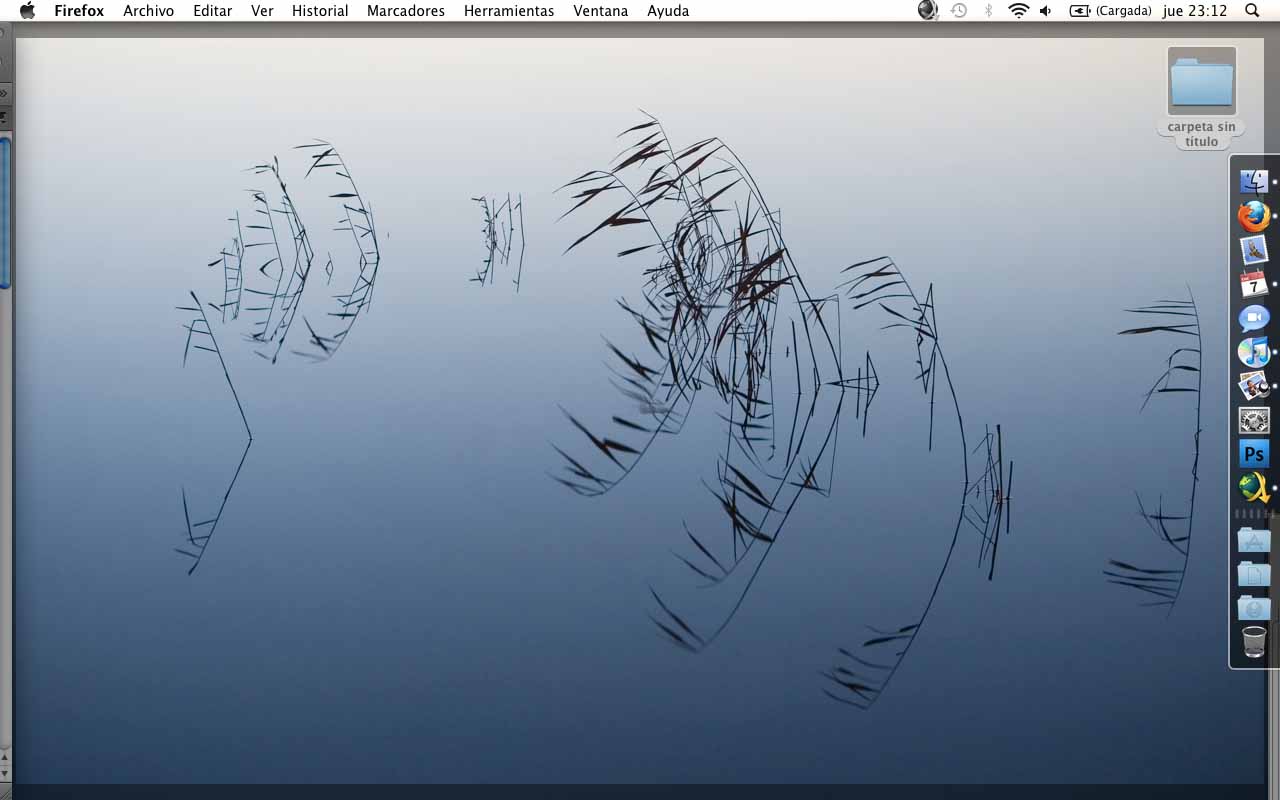
Task: Launch iChat from the Dock
Action: click(x=1254, y=318)
